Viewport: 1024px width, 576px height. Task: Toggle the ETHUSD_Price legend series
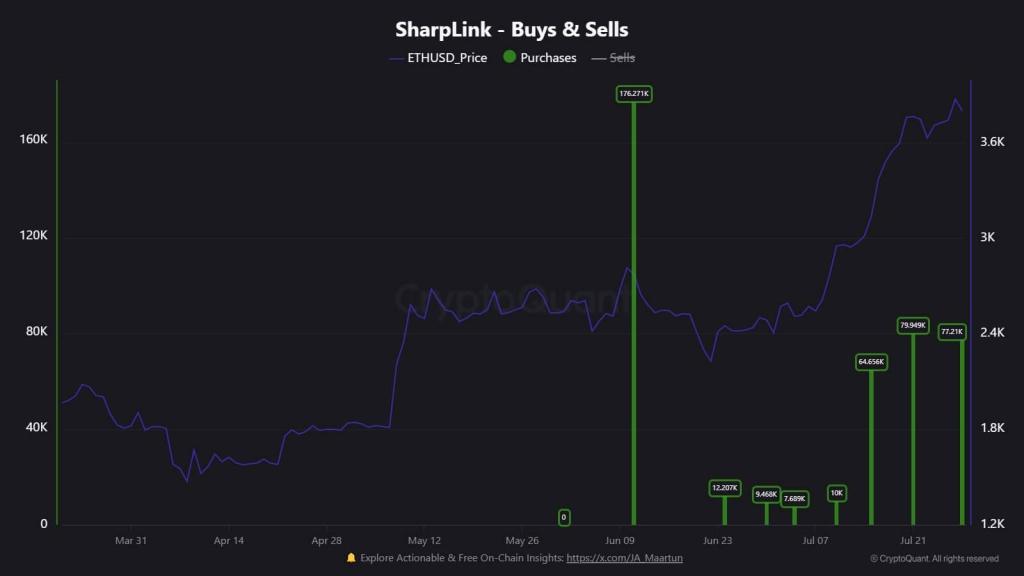pyautogui.click(x=438, y=58)
